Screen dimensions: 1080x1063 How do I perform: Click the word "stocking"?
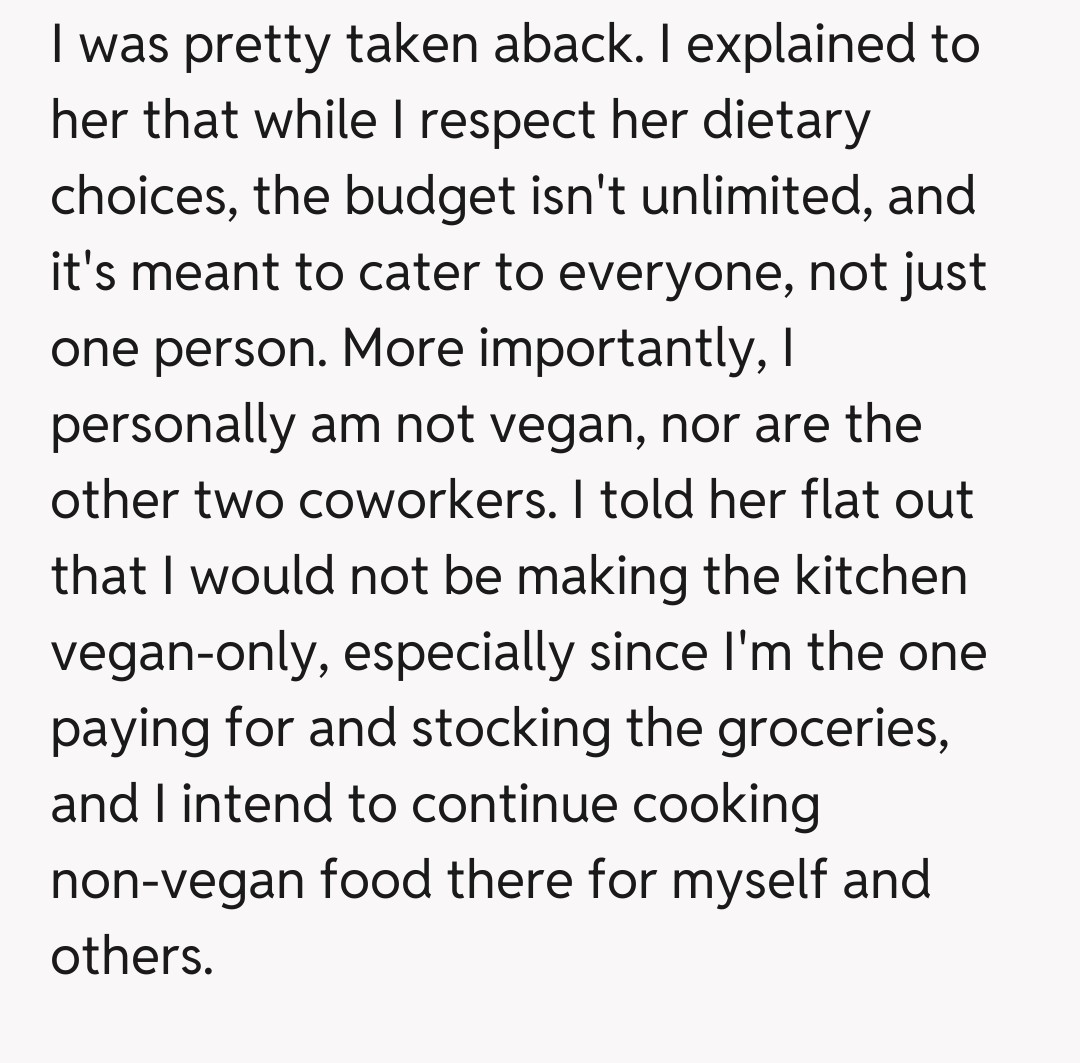[x=508, y=728]
